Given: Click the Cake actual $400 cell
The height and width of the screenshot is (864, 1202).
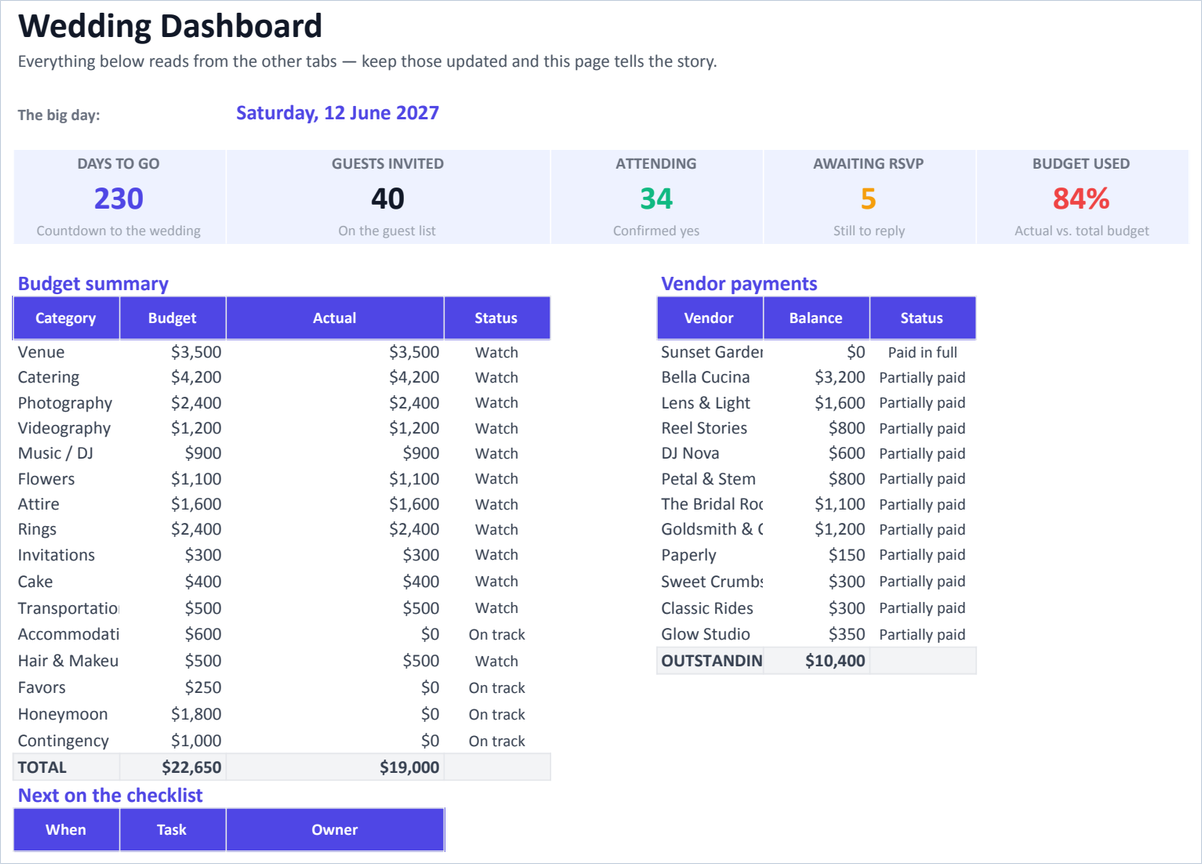Looking at the screenshot, I should 334,581.
